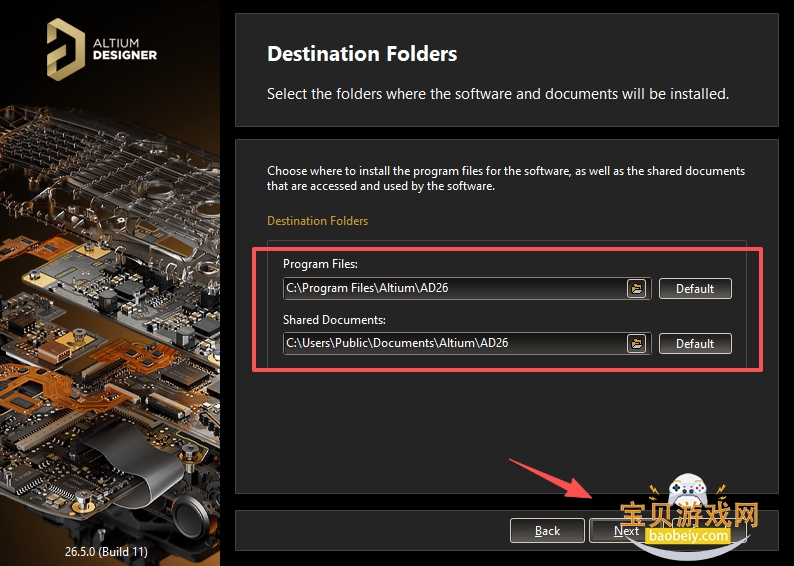This screenshot has width=794, height=566.
Task: Continue with the Next button
Action: click(x=626, y=531)
